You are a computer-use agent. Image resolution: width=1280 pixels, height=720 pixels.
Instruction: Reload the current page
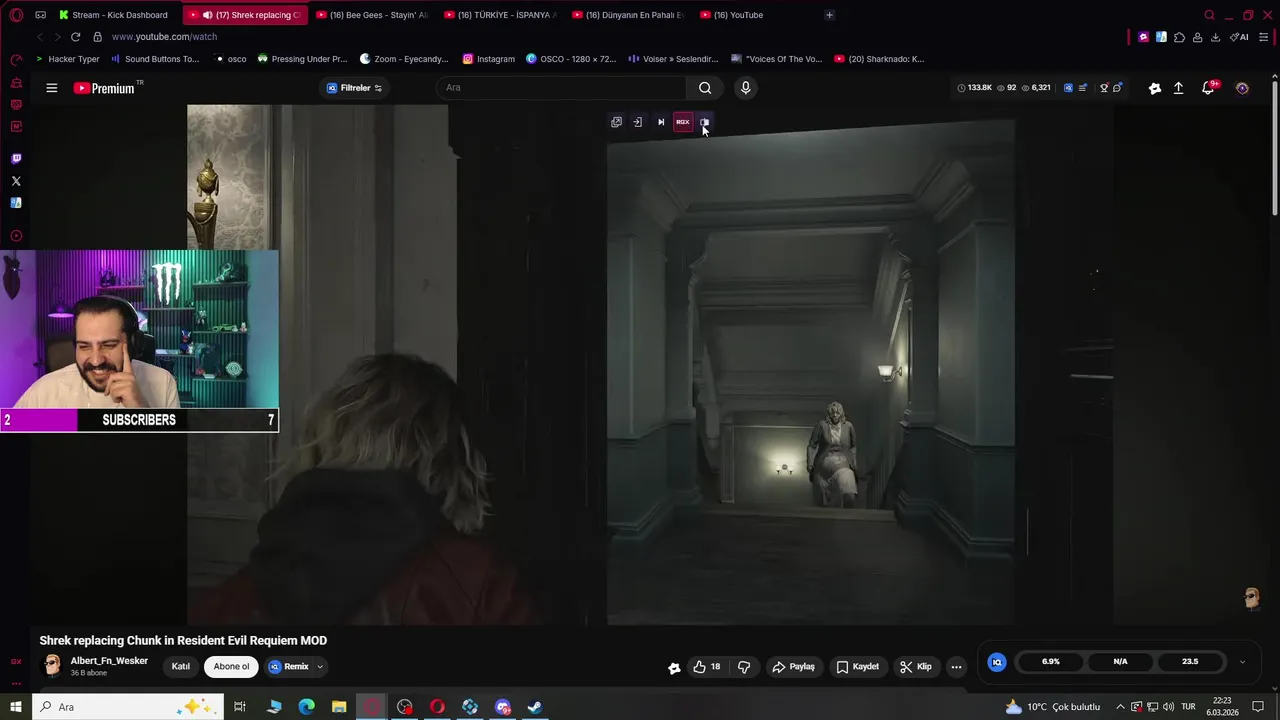(75, 37)
